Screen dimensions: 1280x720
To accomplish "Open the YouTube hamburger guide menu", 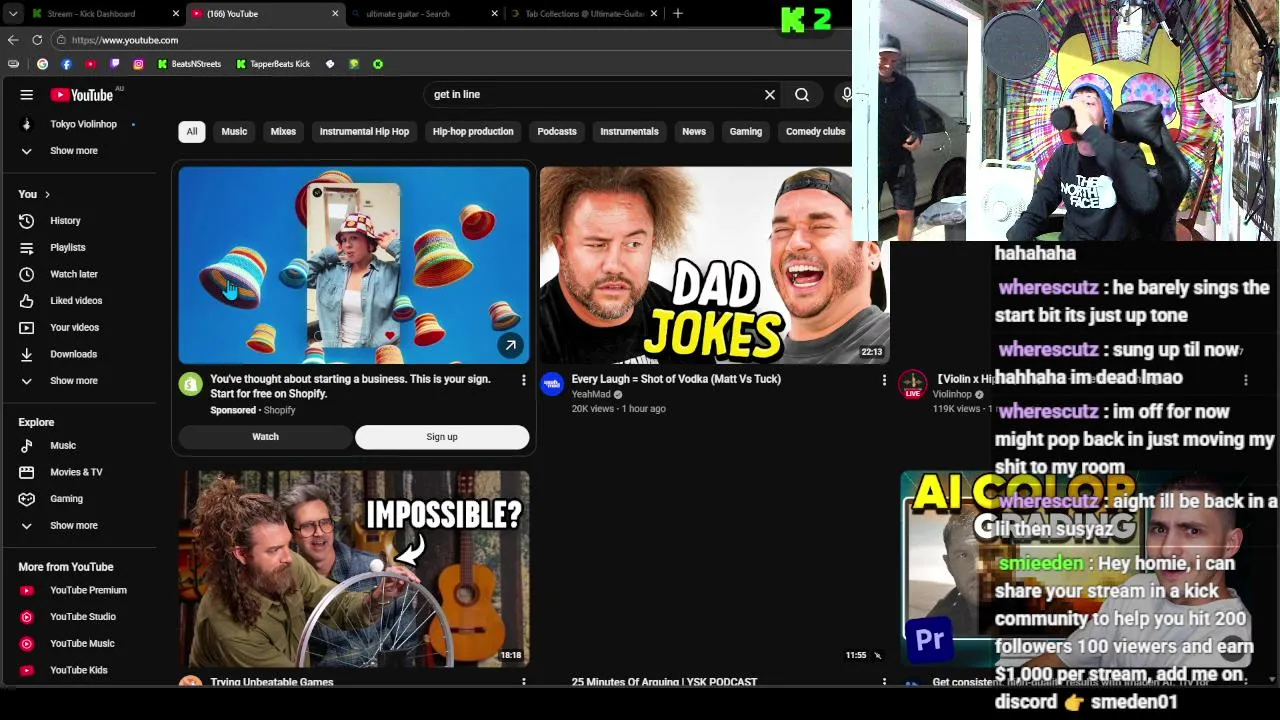I will click(27, 95).
